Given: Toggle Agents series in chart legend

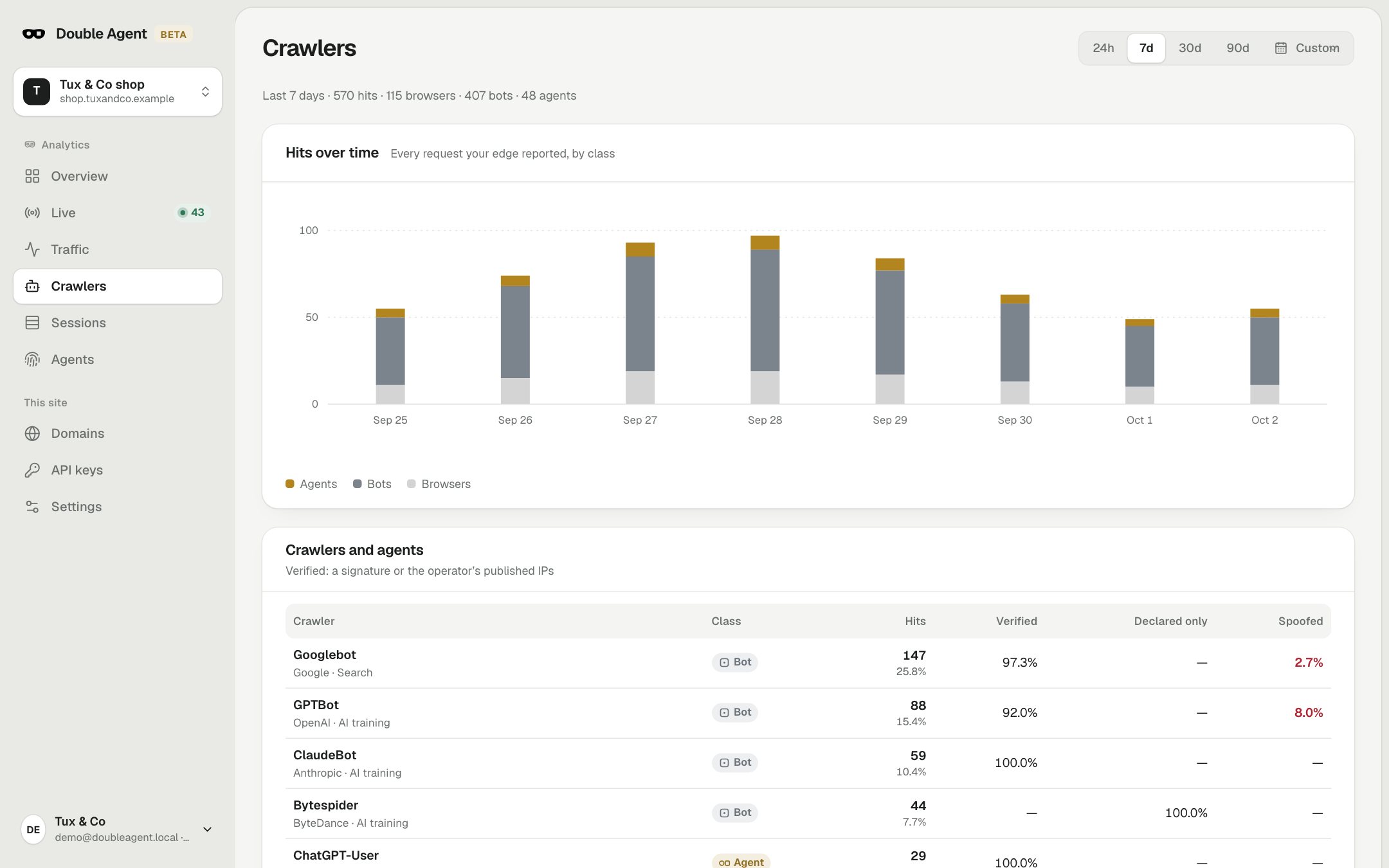Looking at the screenshot, I should pyautogui.click(x=311, y=484).
